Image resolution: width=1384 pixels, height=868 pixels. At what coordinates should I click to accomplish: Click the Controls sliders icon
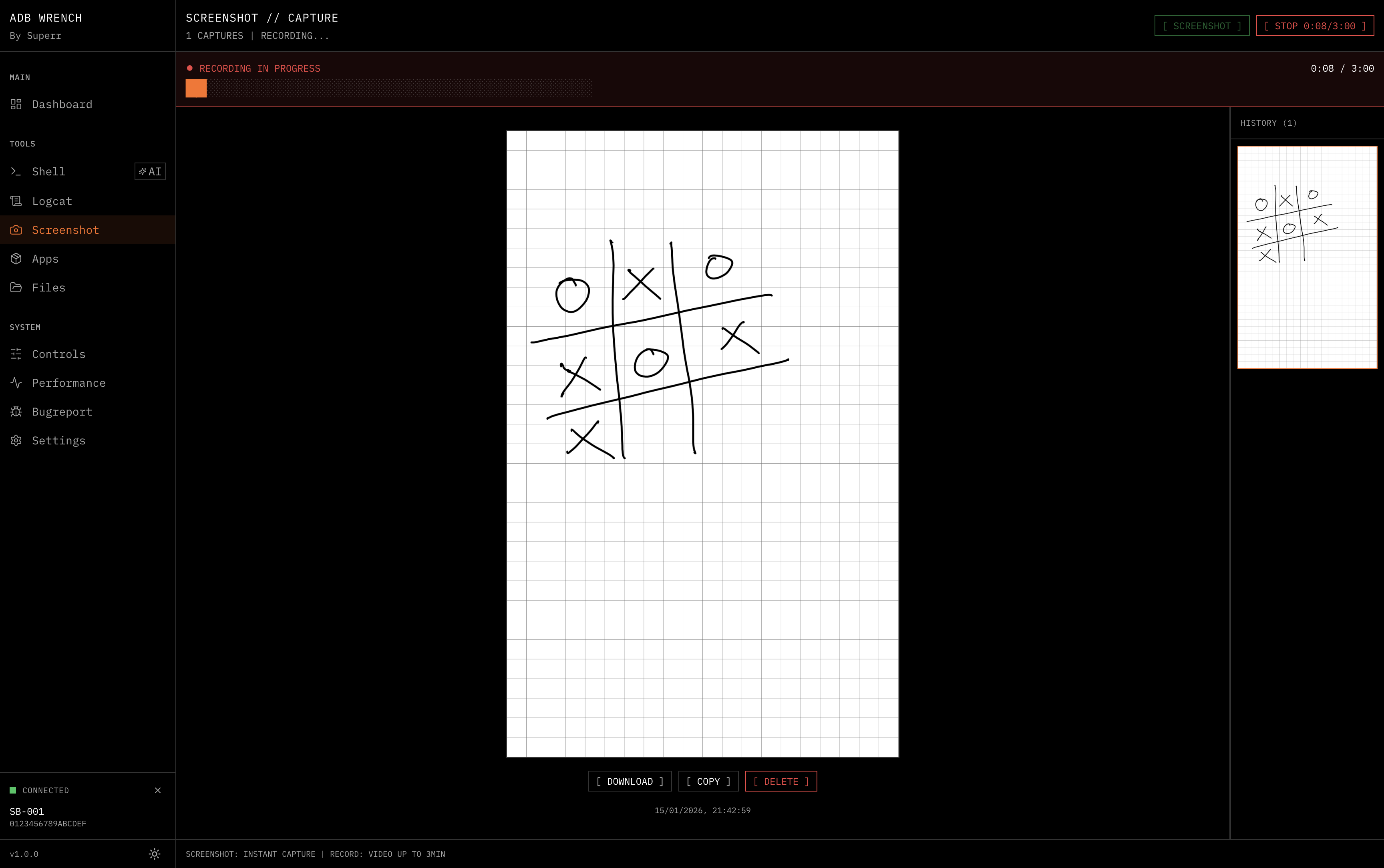[x=16, y=354]
